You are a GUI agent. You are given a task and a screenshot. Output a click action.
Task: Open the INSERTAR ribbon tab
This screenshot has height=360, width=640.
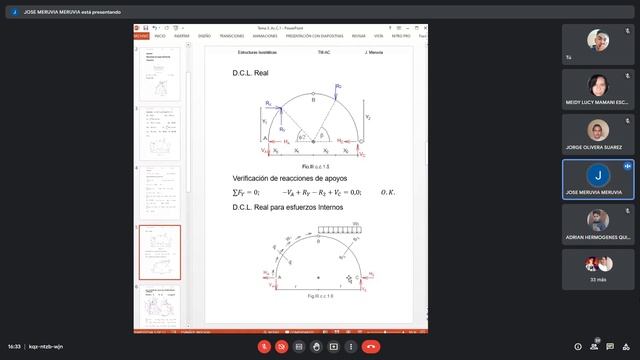[x=182, y=36]
